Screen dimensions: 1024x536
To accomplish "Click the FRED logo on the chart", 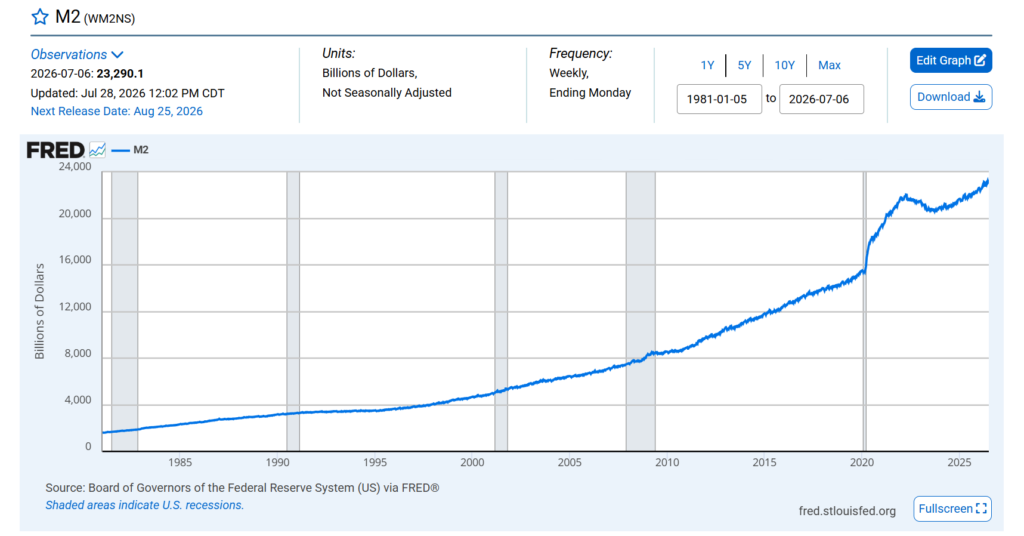I will click(x=56, y=150).
